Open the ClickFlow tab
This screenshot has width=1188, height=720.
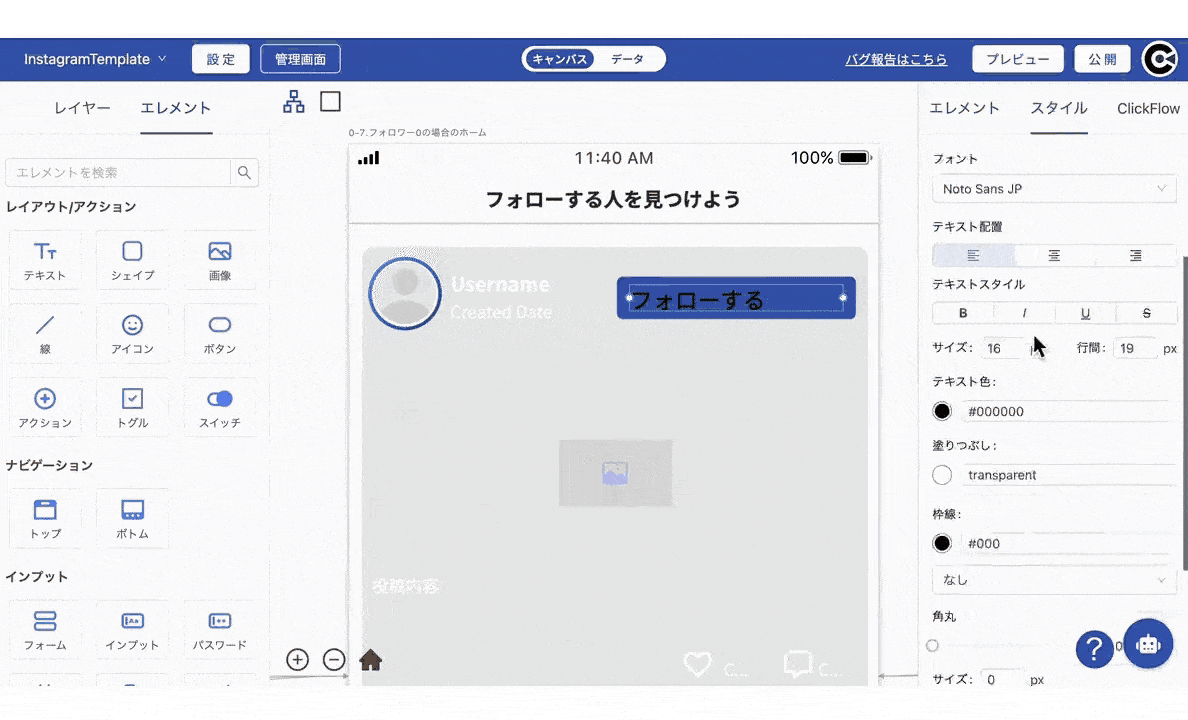coord(1148,108)
